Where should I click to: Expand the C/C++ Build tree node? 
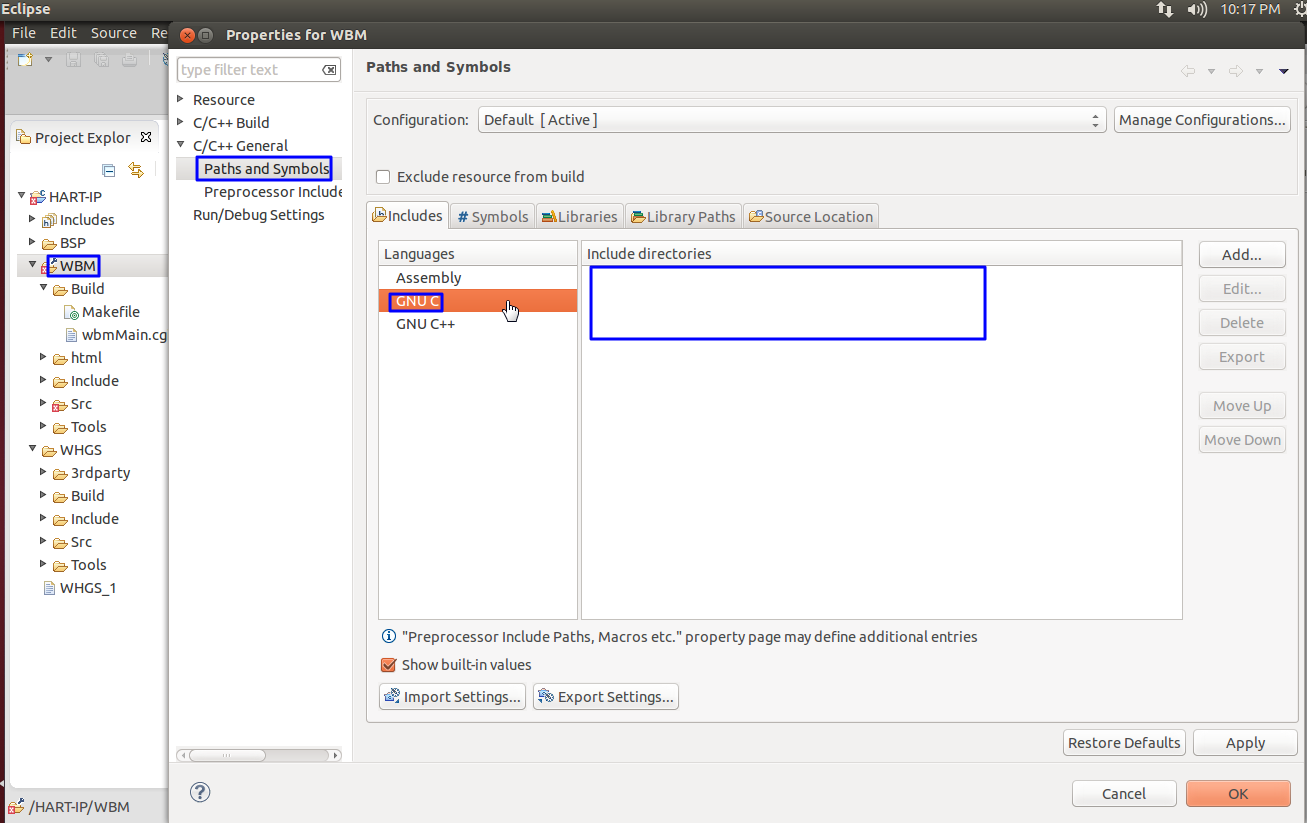tap(180, 122)
